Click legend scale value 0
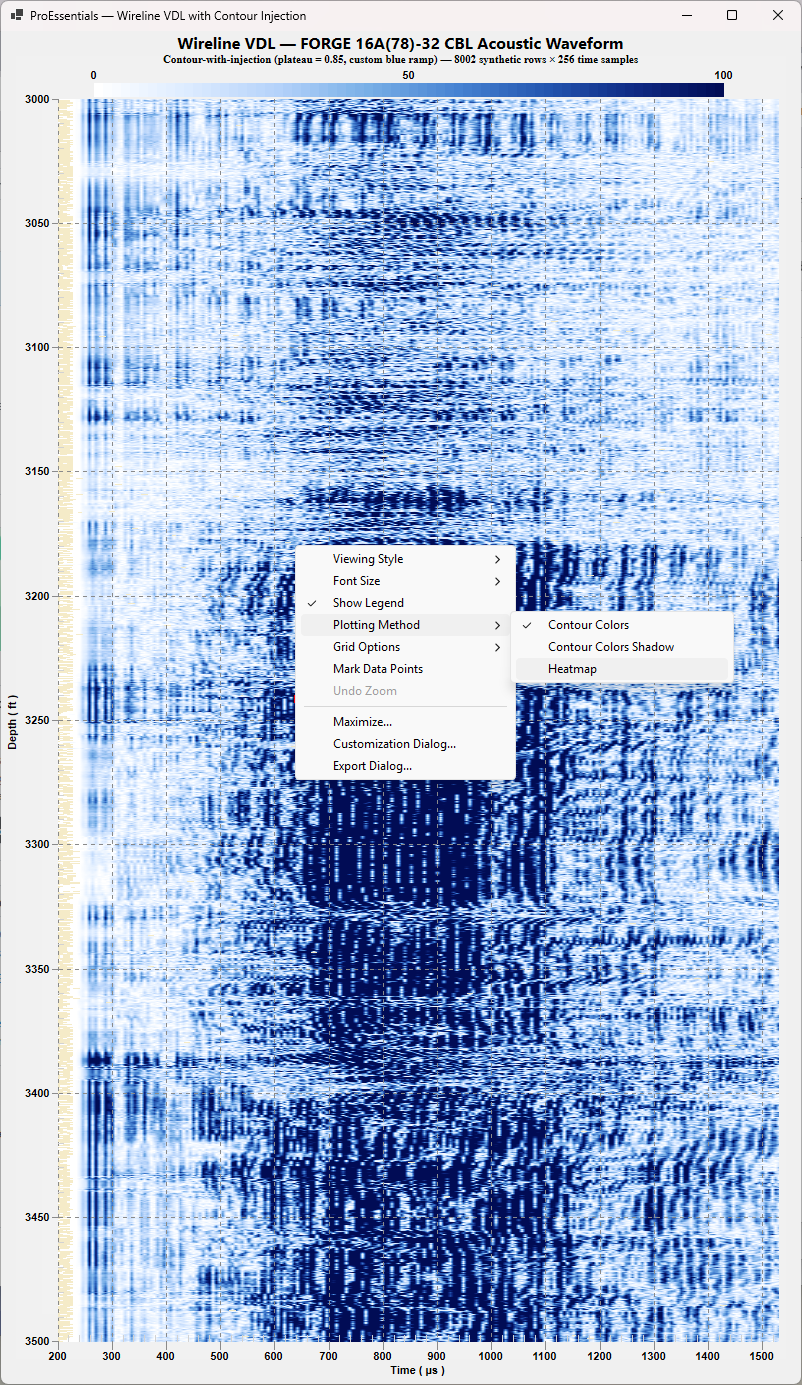Image resolution: width=802 pixels, height=1385 pixels. tap(93, 75)
